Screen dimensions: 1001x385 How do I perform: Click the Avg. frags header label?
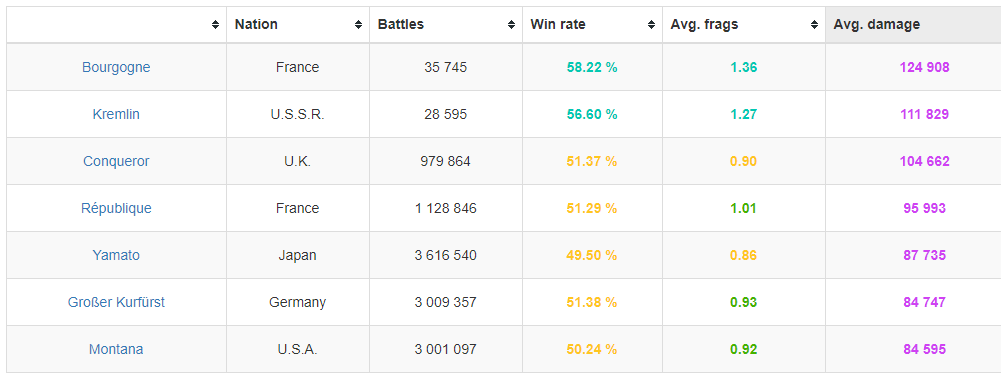coord(704,25)
